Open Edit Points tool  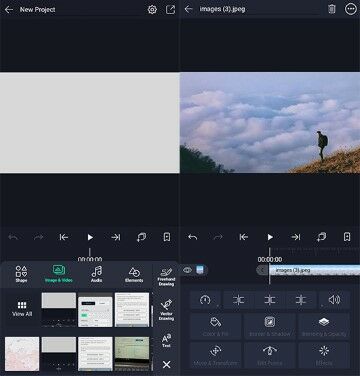coord(269,355)
